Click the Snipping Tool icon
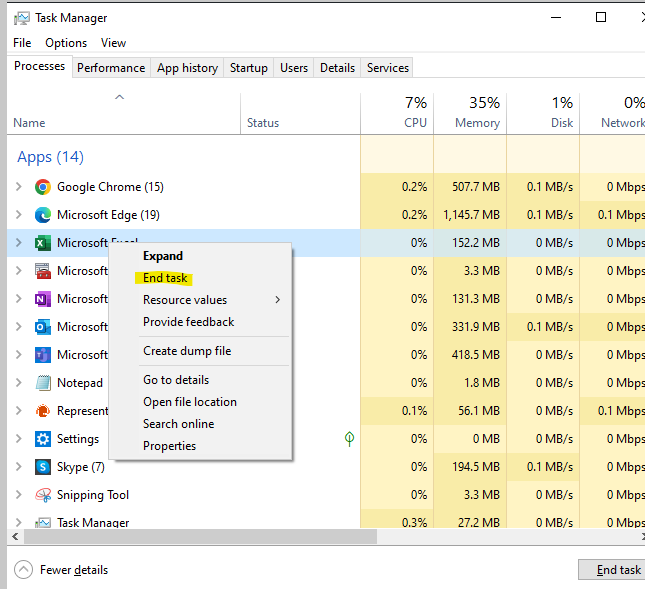Image resolution: width=645 pixels, height=589 pixels. click(x=43, y=494)
